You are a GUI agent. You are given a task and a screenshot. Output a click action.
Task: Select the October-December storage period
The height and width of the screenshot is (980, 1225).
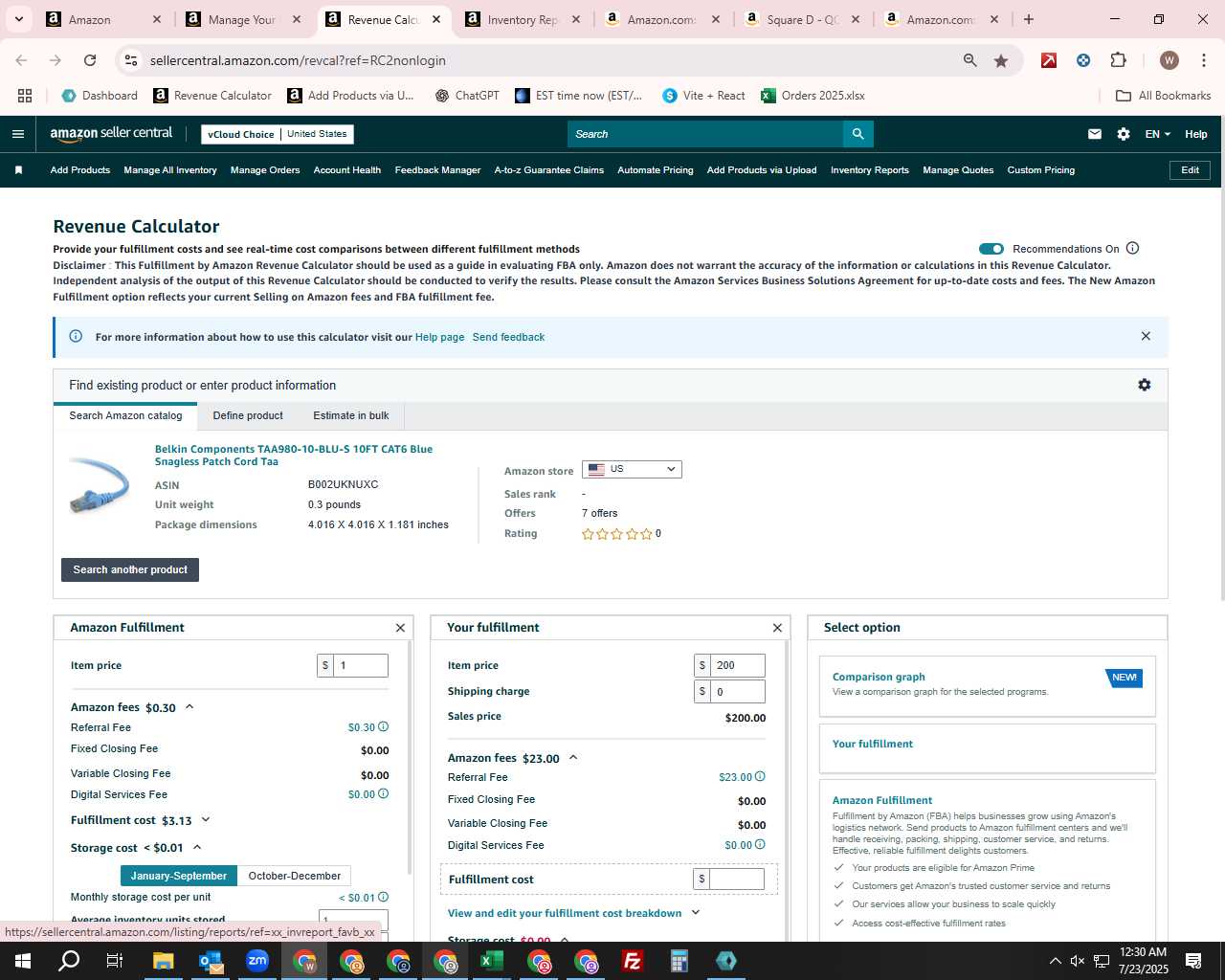(295, 876)
